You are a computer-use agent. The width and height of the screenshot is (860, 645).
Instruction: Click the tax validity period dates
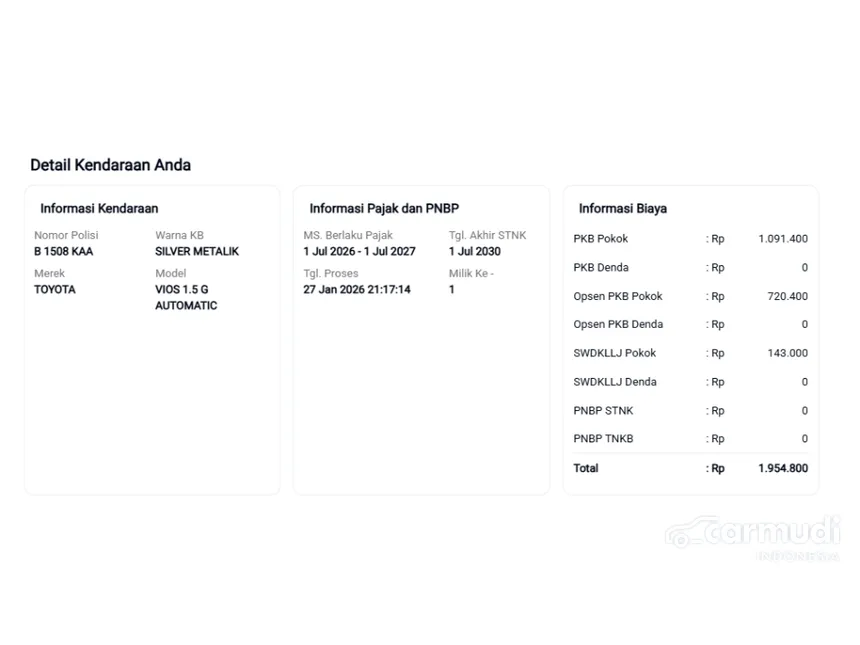coord(359,252)
